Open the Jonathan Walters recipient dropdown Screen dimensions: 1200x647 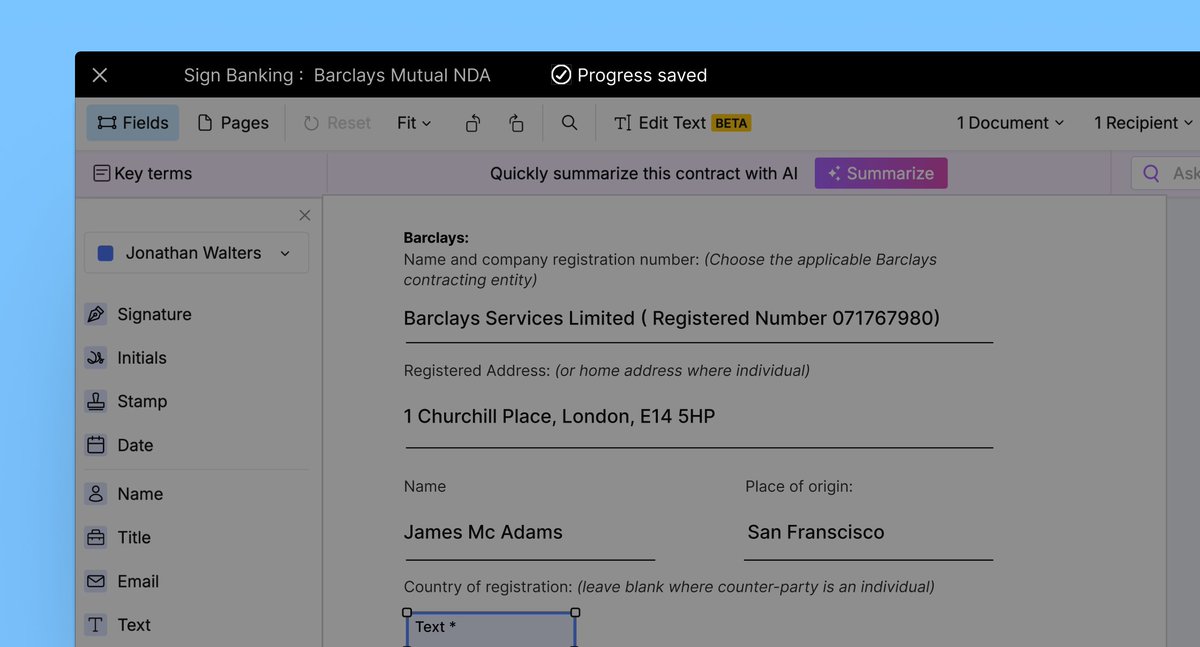tap(196, 253)
